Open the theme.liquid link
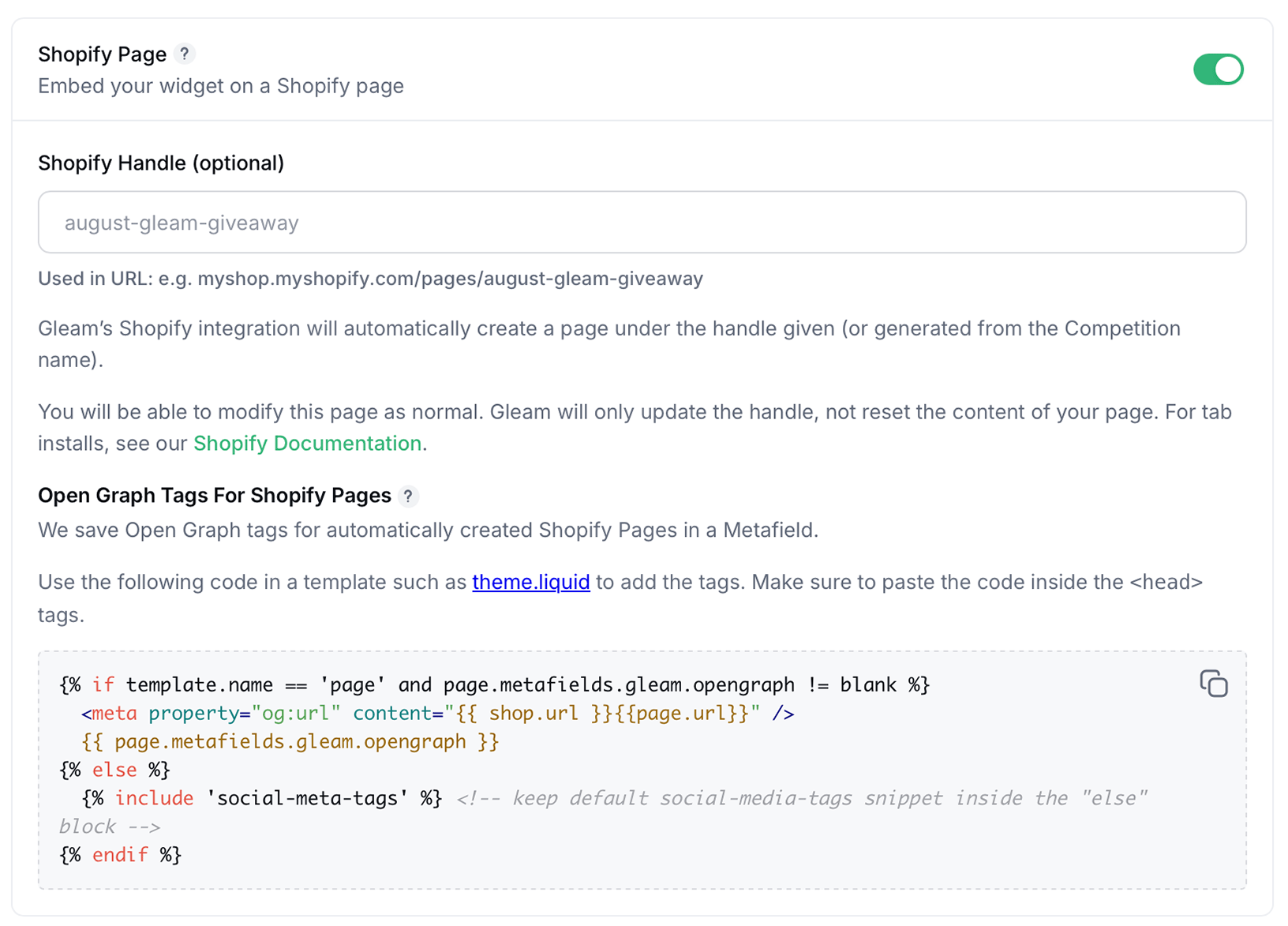This screenshot has height=926, width=1288. [530, 583]
